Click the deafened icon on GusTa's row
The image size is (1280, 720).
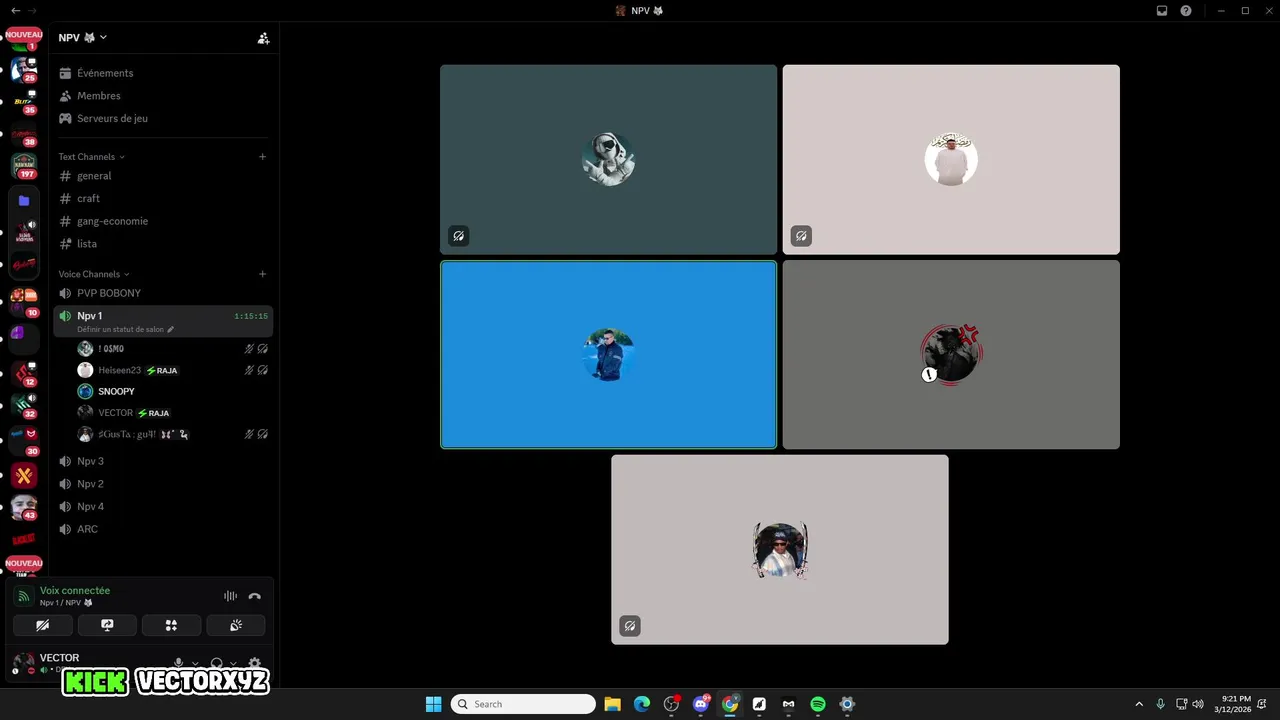pyautogui.click(x=263, y=434)
